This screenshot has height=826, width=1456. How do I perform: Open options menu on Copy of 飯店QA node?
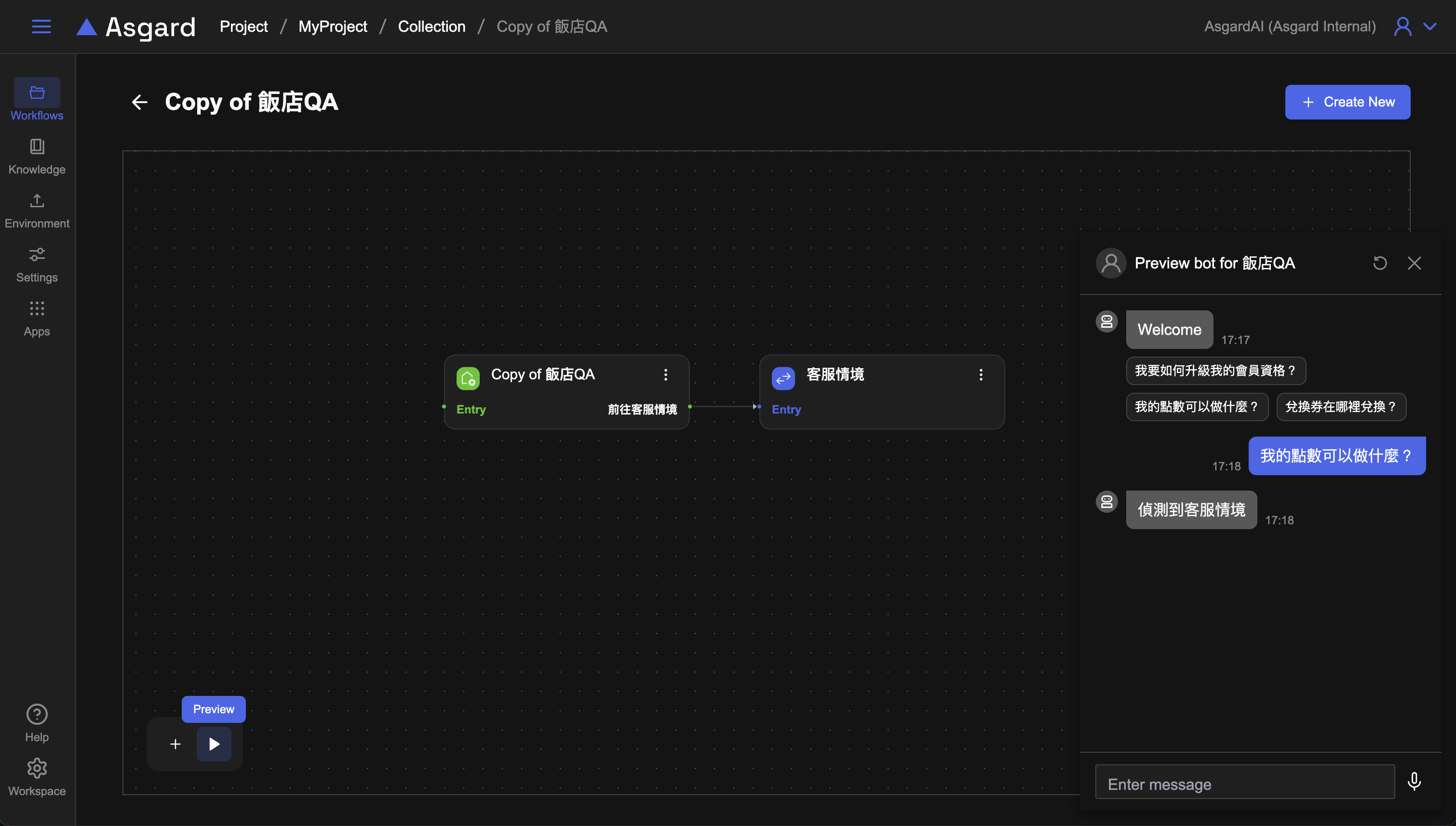point(666,374)
